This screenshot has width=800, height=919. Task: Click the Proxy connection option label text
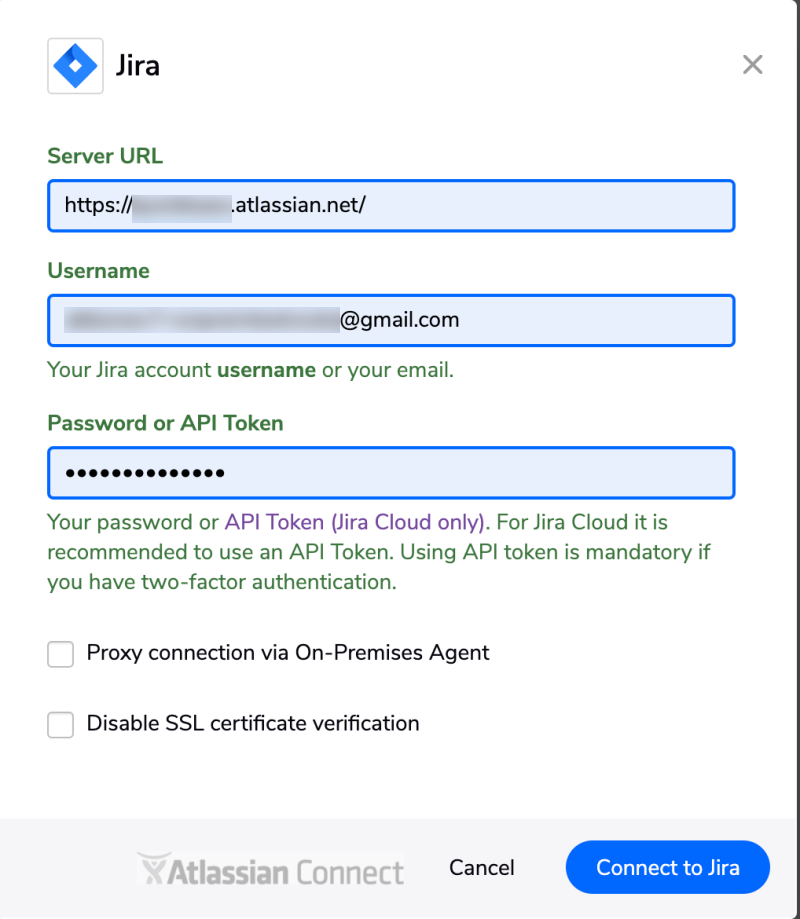(288, 653)
